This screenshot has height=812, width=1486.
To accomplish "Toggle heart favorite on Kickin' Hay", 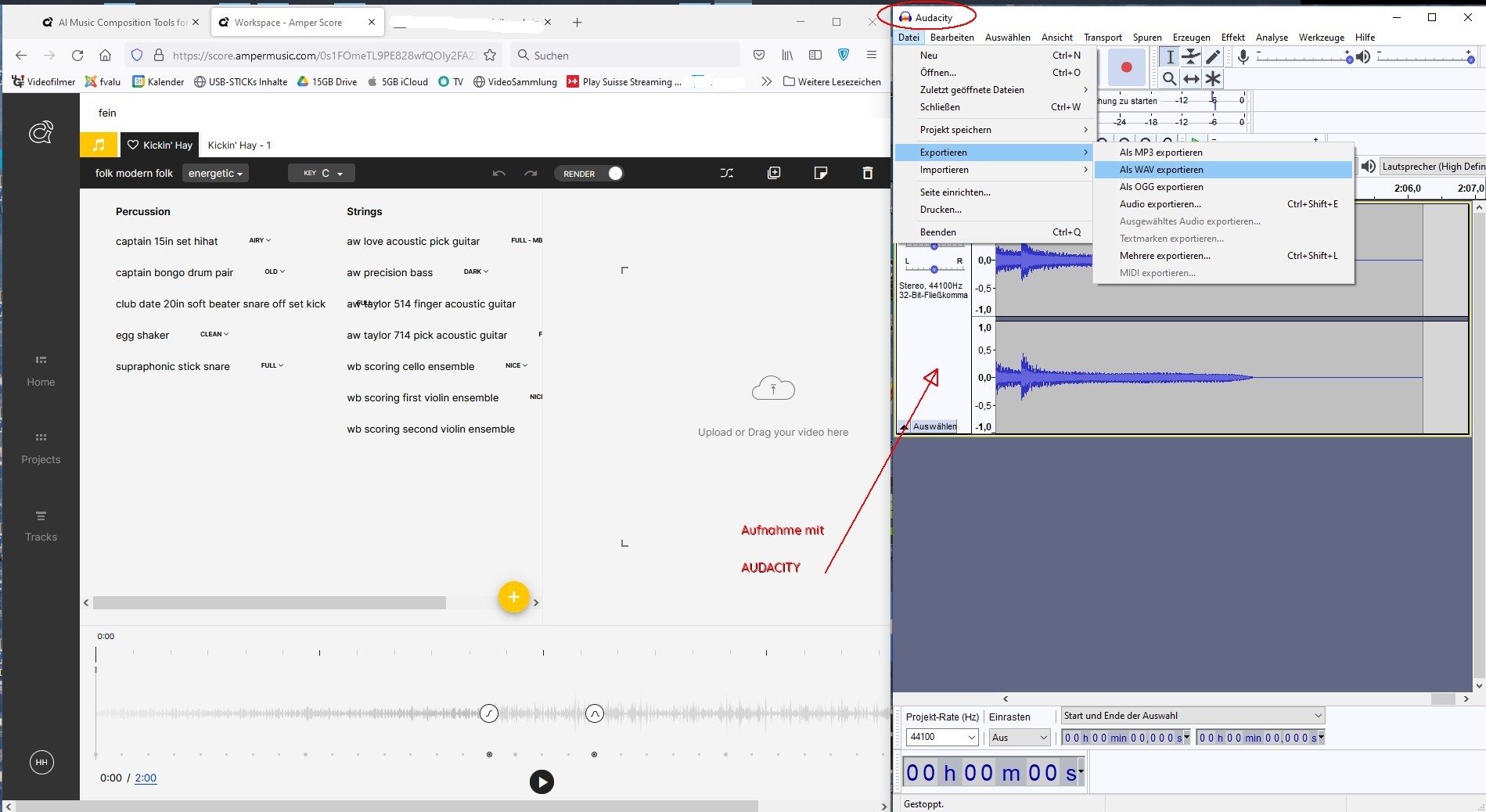I will click(x=133, y=145).
